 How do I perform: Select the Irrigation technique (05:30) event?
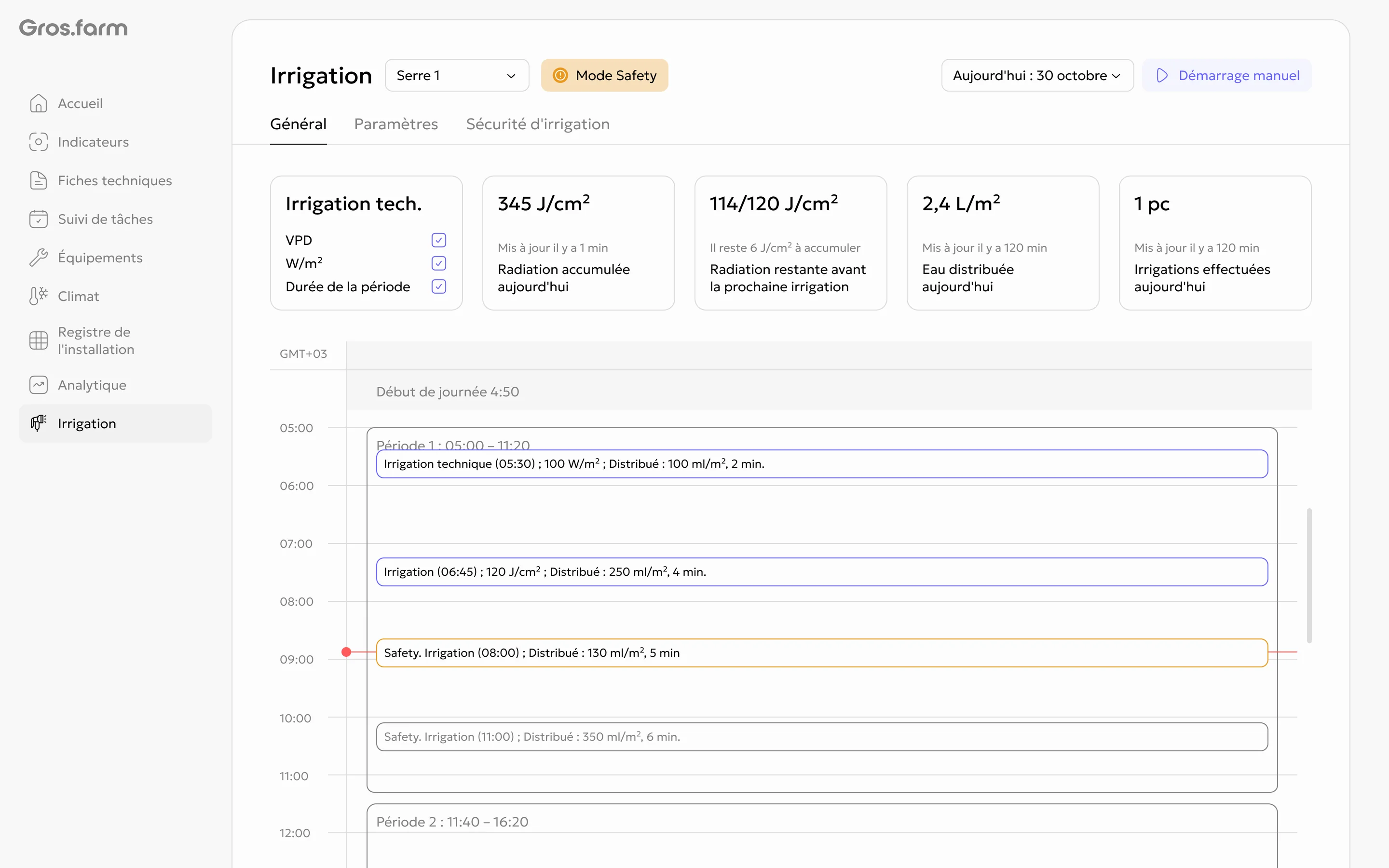tap(822, 464)
